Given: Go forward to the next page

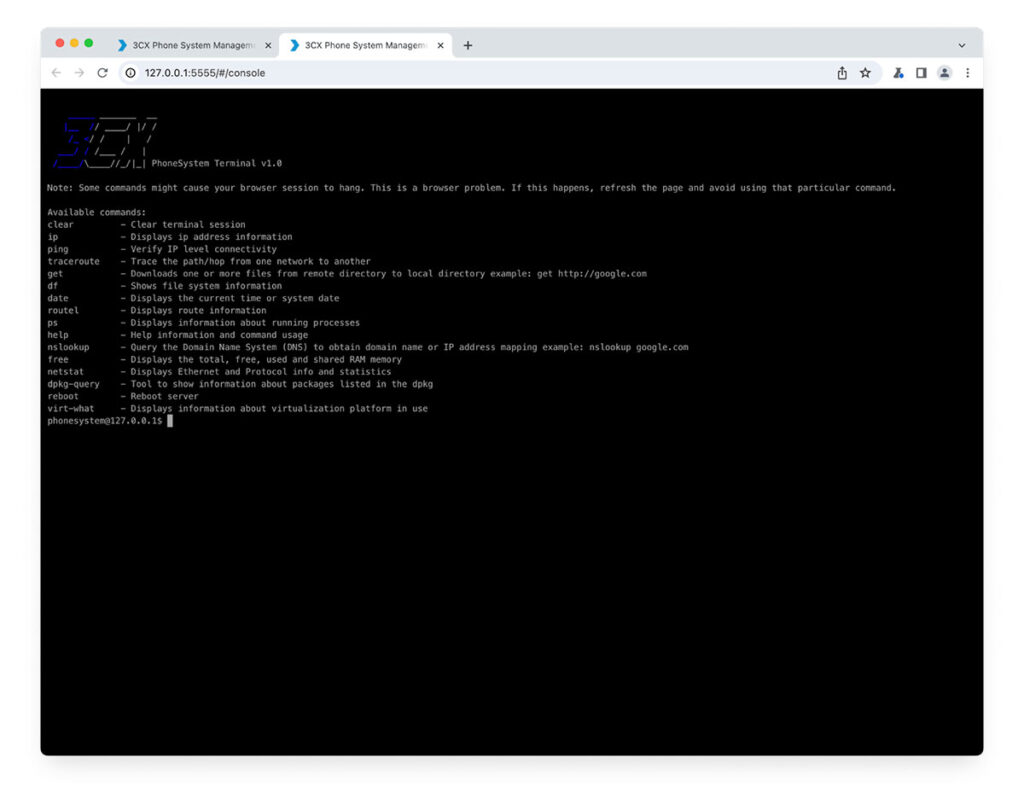Looking at the screenshot, I should 79,73.
